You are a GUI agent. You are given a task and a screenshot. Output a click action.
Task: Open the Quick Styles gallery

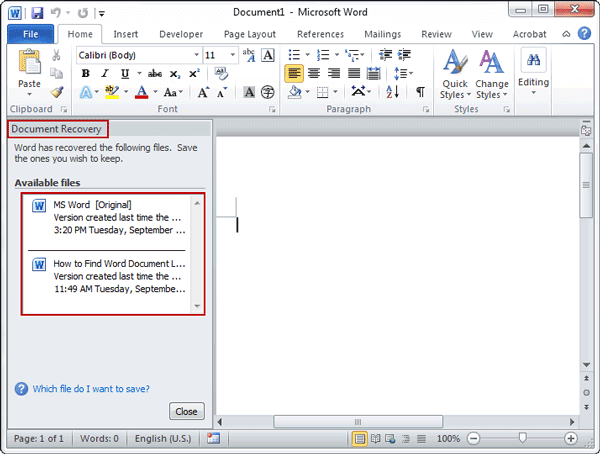tap(454, 75)
